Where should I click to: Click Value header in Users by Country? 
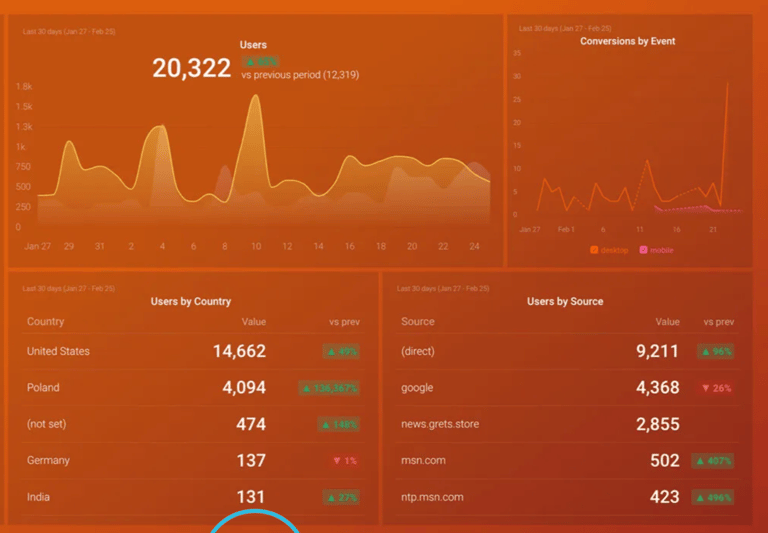point(254,322)
